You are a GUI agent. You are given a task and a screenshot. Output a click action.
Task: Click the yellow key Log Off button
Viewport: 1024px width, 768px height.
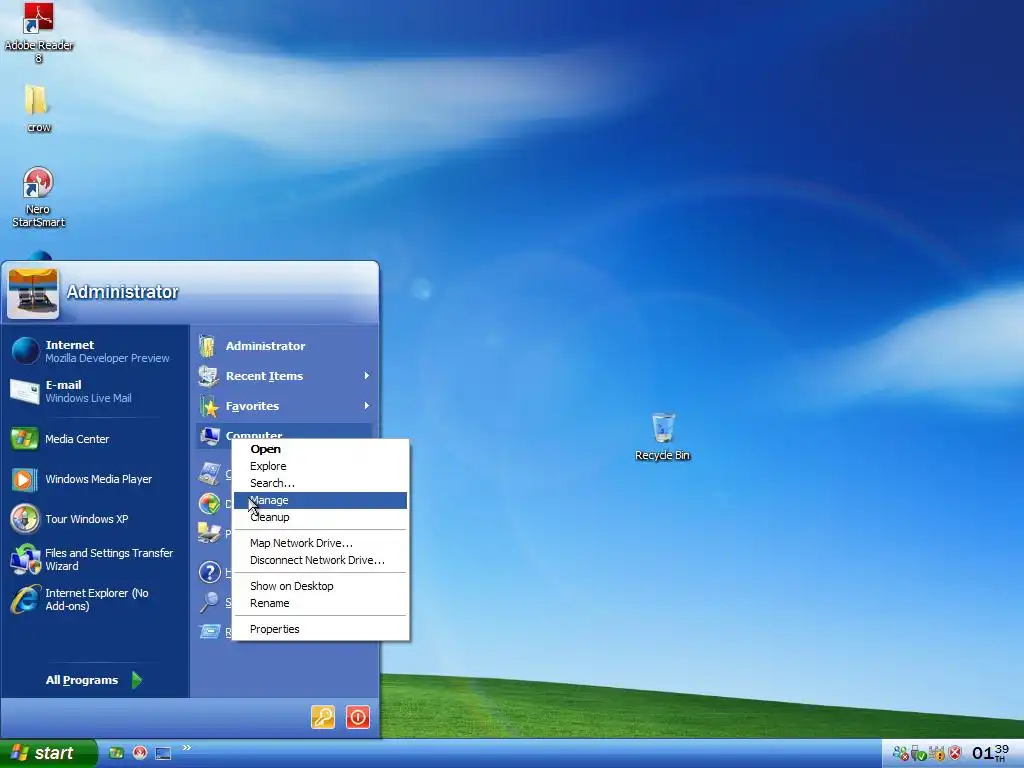[x=323, y=717]
